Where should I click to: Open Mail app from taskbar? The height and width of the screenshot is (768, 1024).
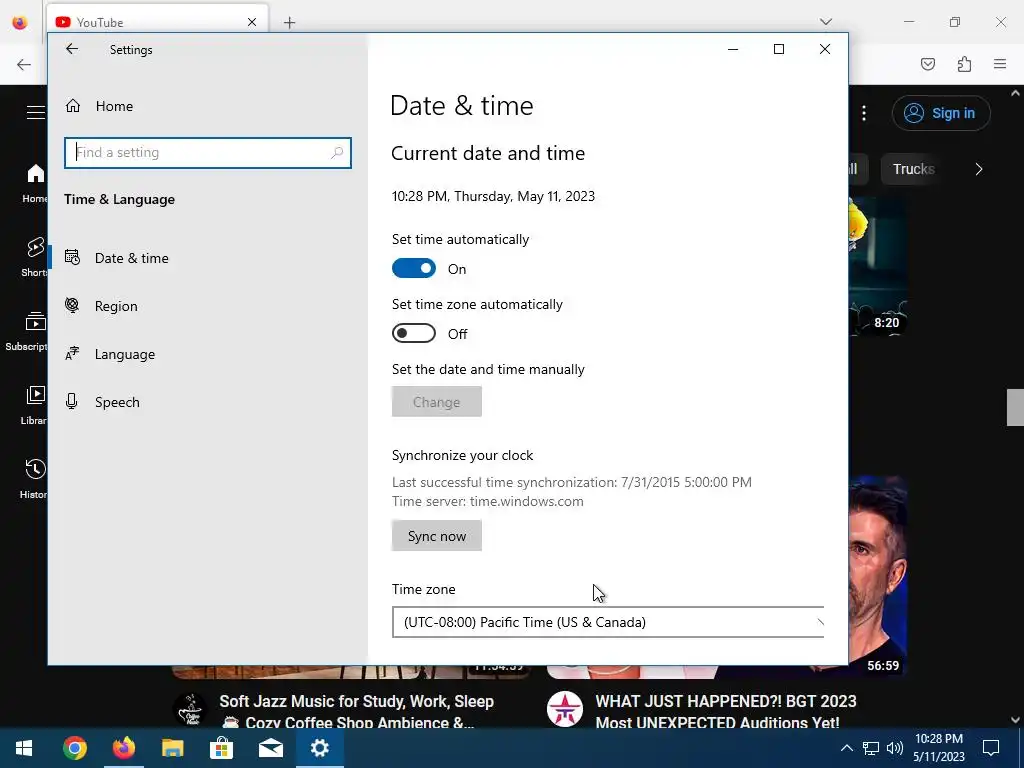(x=271, y=748)
